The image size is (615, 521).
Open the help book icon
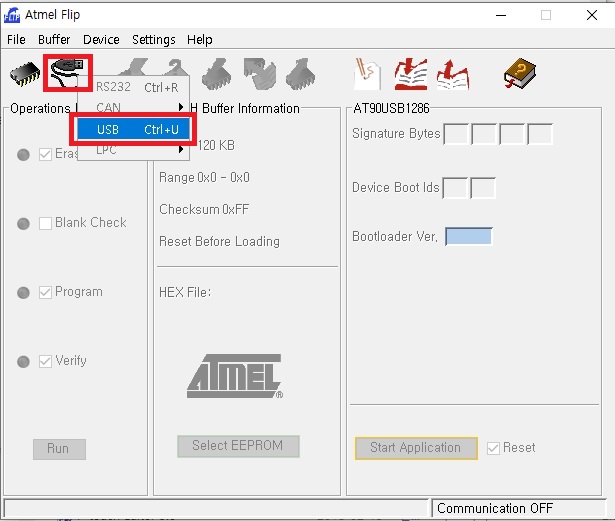click(x=520, y=73)
